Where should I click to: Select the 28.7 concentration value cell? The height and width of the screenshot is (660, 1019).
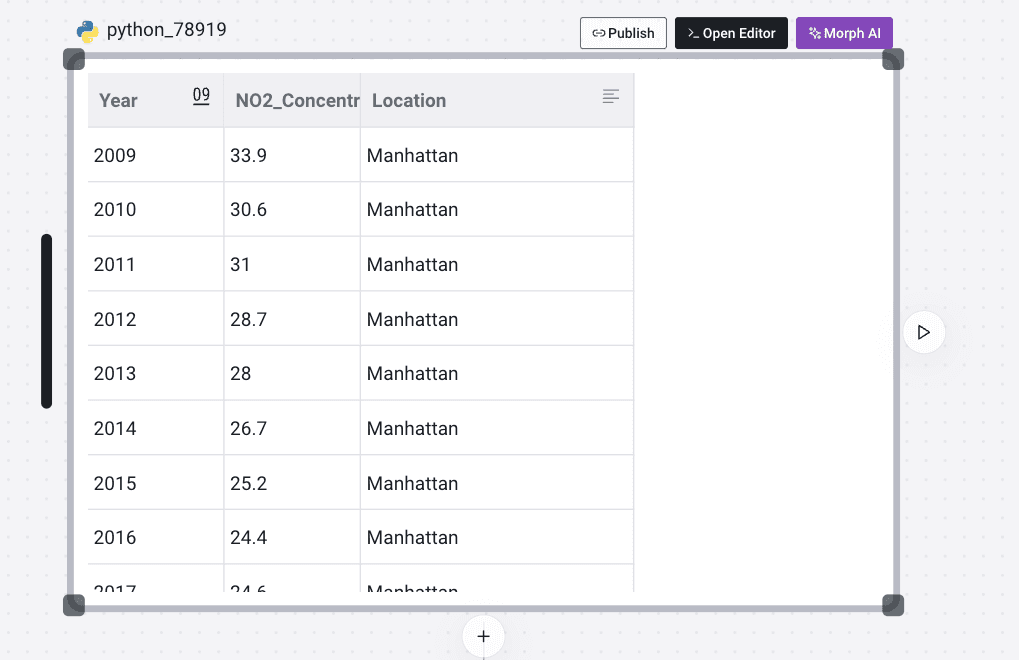291,319
